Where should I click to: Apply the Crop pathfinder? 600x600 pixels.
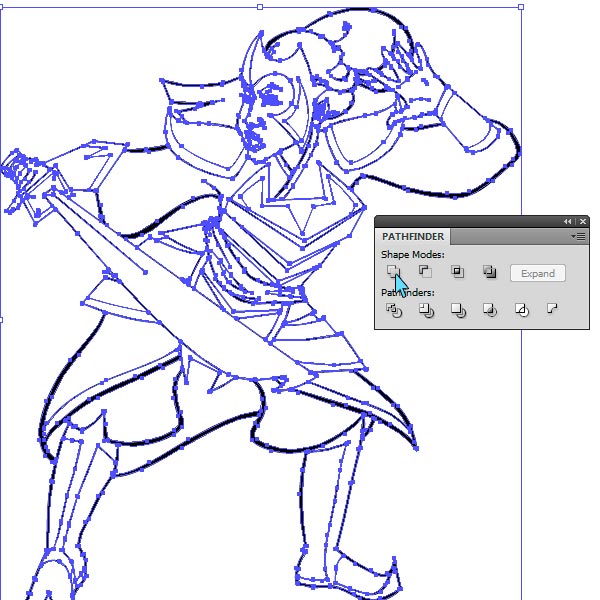point(490,310)
